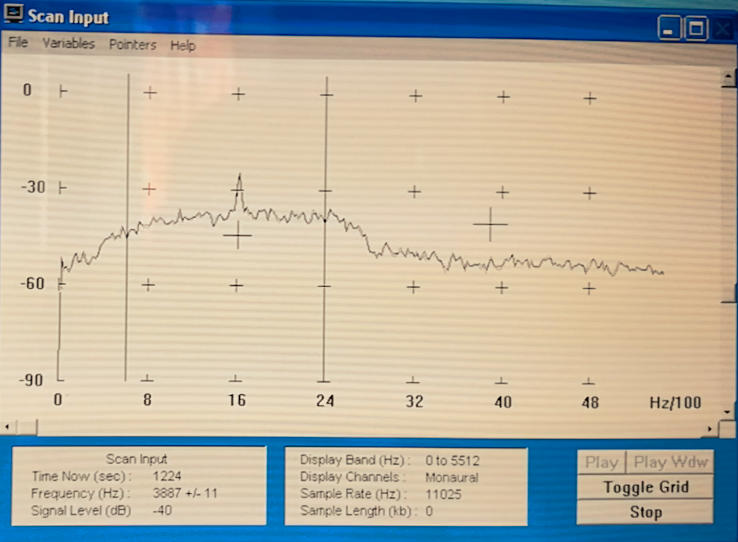Click the vertical cursor line left of 8
This screenshot has width=738, height=542.
[127, 228]
